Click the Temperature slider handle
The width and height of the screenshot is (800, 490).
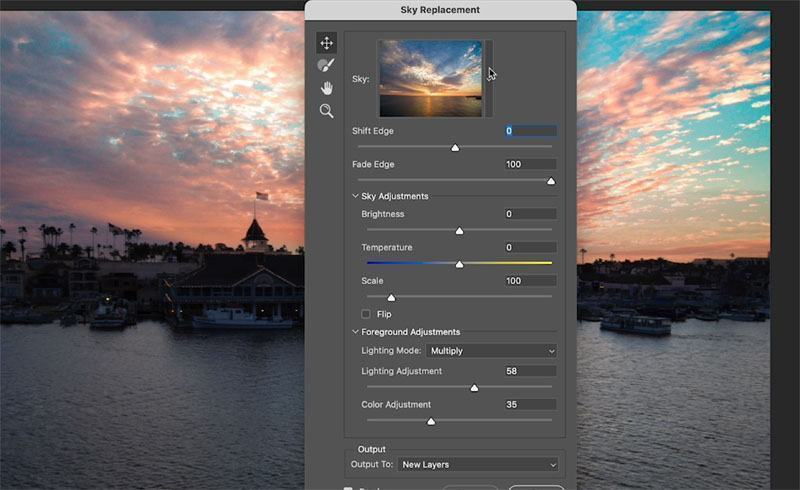coord(459,264)
